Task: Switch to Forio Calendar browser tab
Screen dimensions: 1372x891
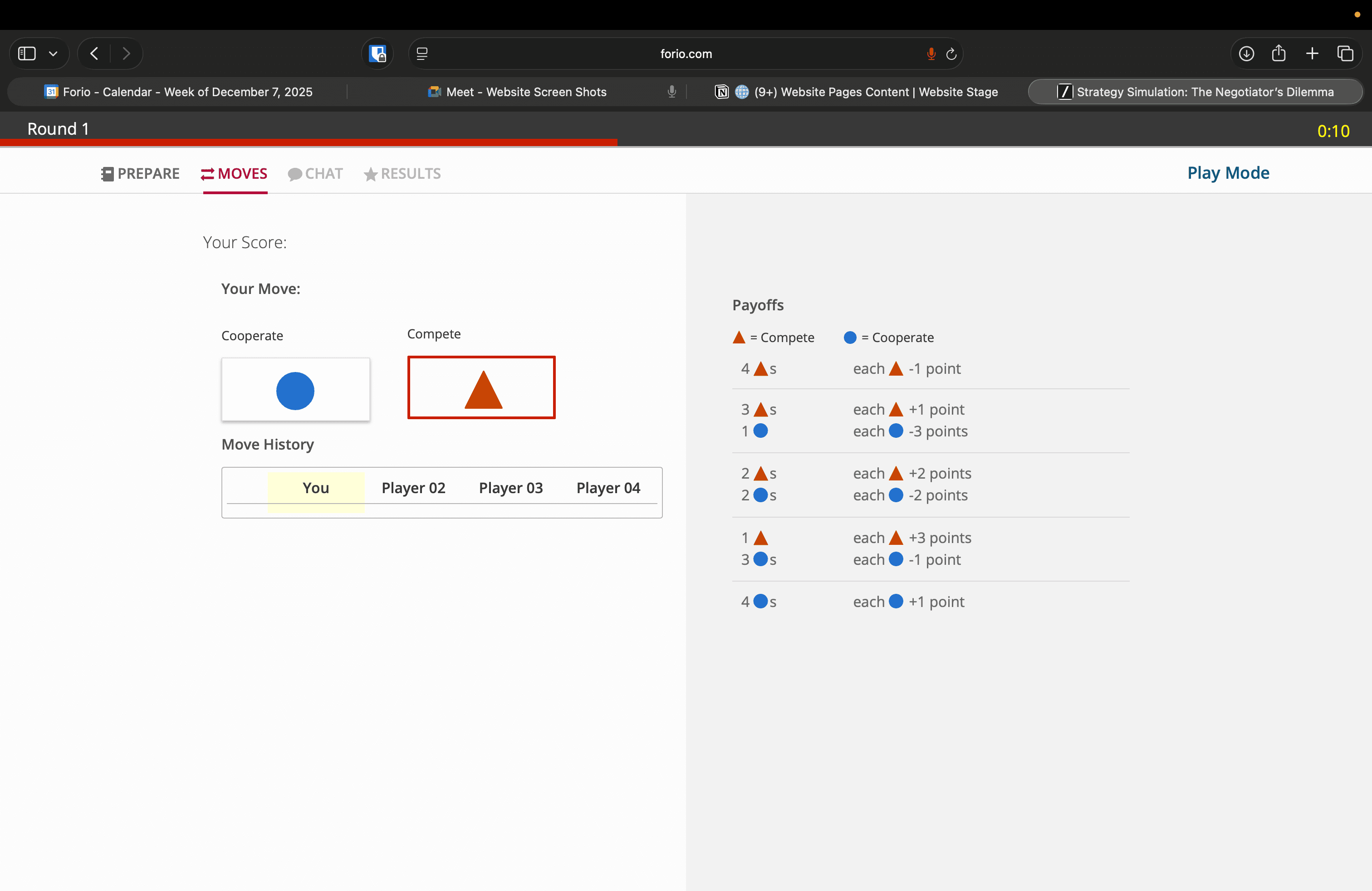Action: tap(179, 92)
